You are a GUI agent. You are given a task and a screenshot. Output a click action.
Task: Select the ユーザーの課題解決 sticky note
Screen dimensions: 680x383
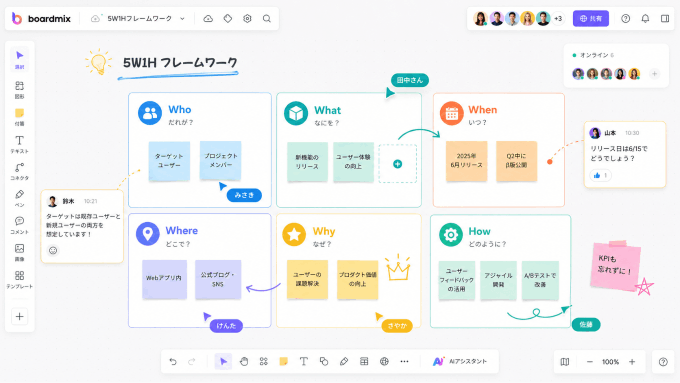(307, 280)
